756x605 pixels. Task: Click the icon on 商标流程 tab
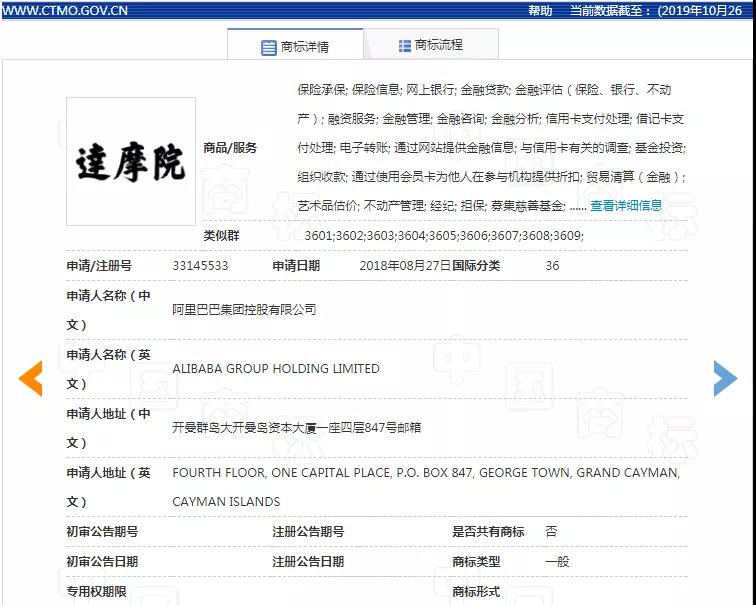click(x=405, y=46)
